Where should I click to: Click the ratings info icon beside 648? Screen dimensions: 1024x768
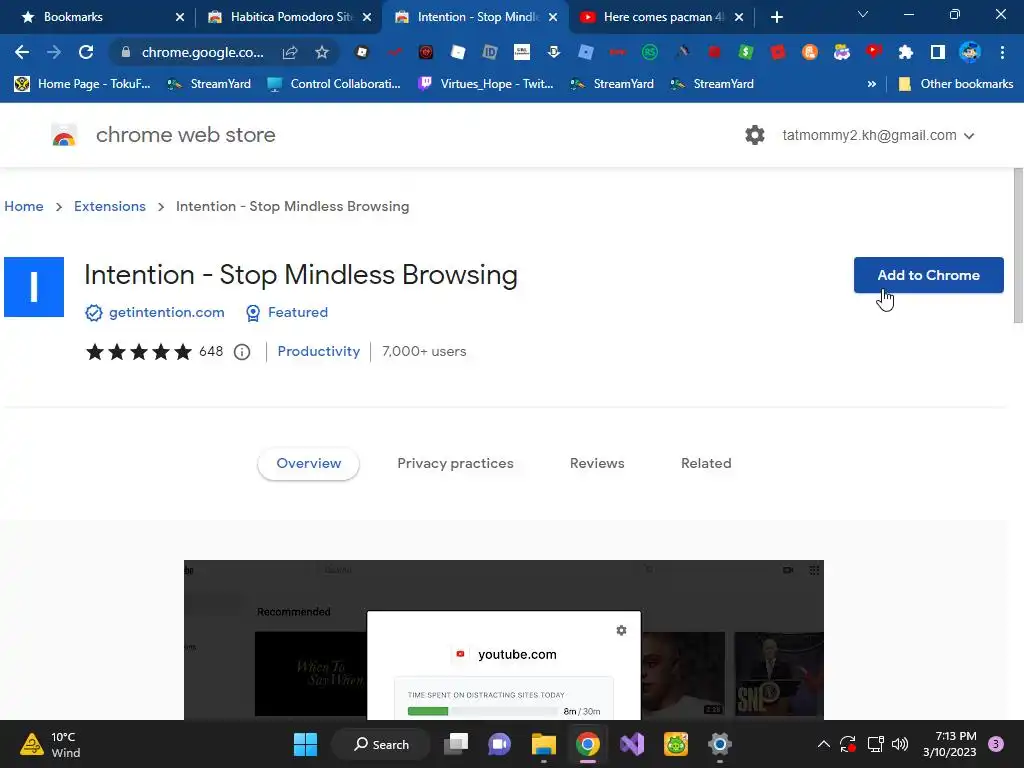coord(242,352)
